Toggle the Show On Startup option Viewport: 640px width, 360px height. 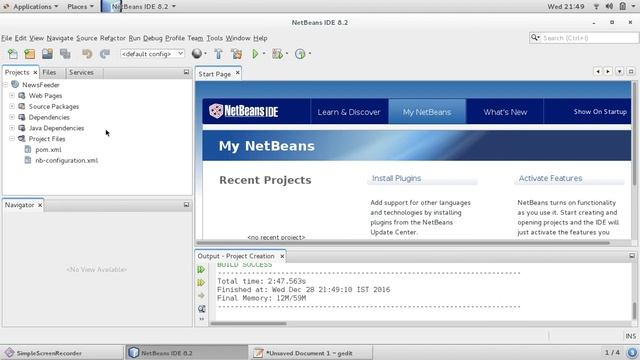click(x=600, y=111)
